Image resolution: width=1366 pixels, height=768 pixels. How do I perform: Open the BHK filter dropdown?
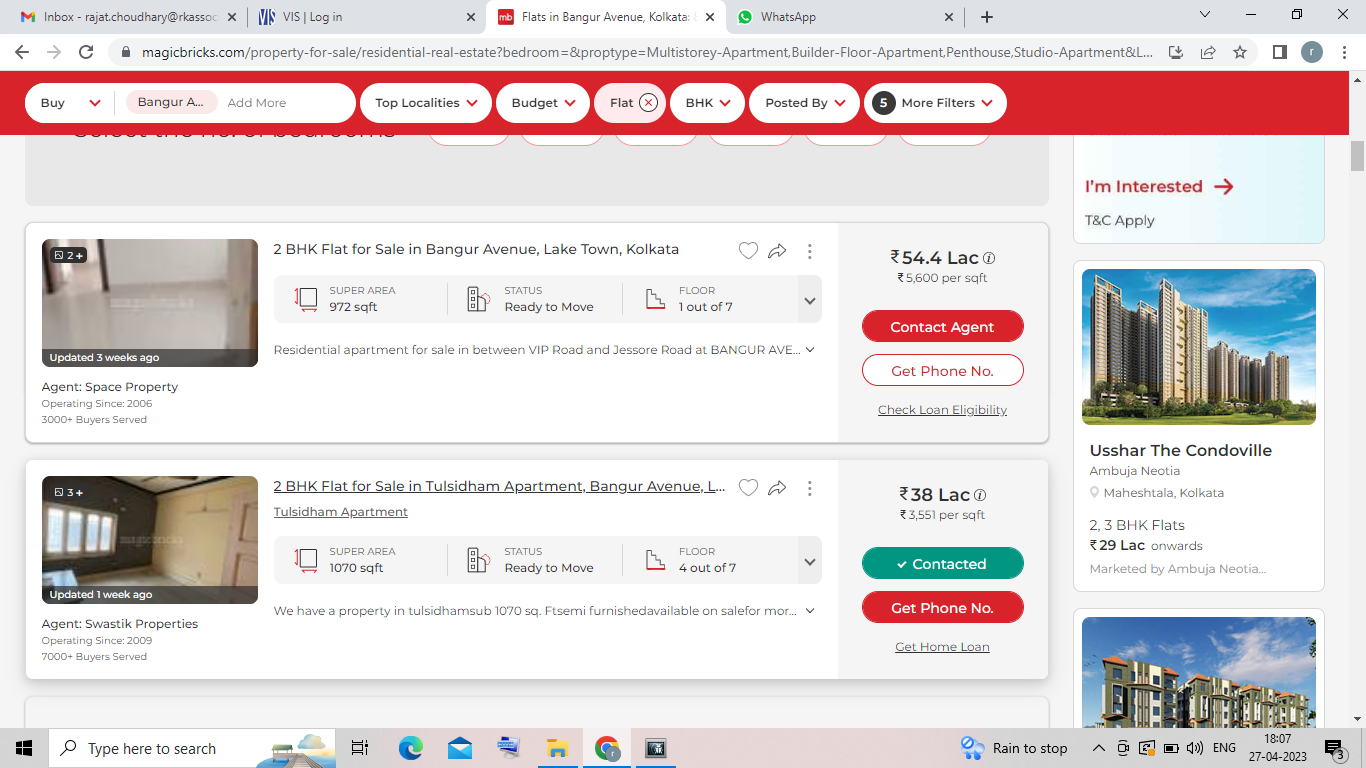[x=707, y=103]
